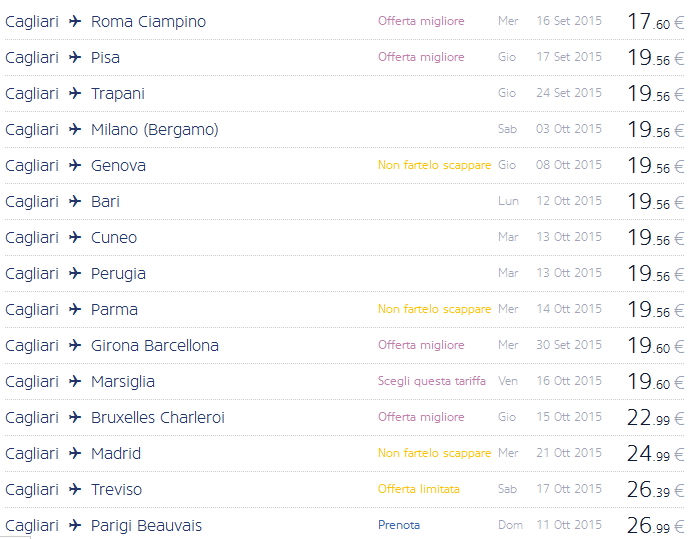This screenshot has width=691, height=539.
Task: Click the airplane icon beside Genova
Action: (x=75, y=165)
